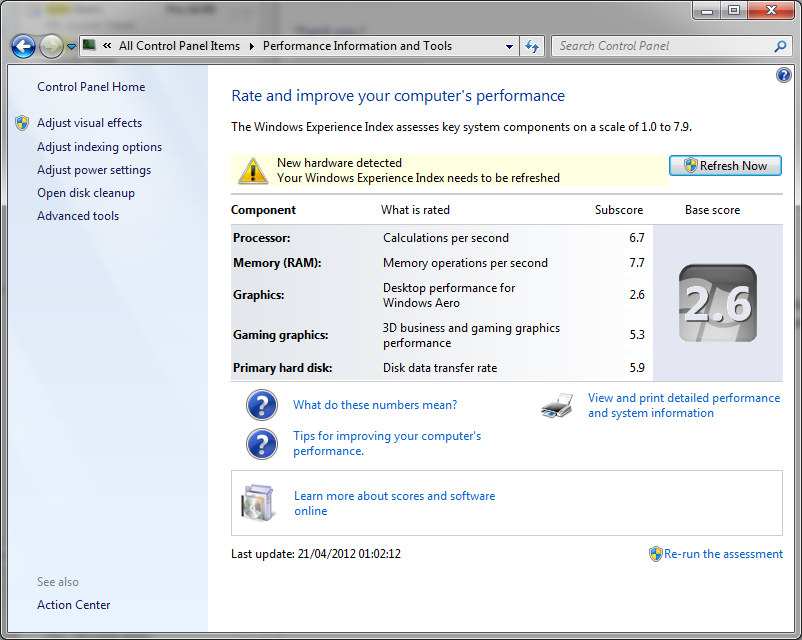
Task: Expand the All Control Panel Items arrow
Action: click(252, 46)
